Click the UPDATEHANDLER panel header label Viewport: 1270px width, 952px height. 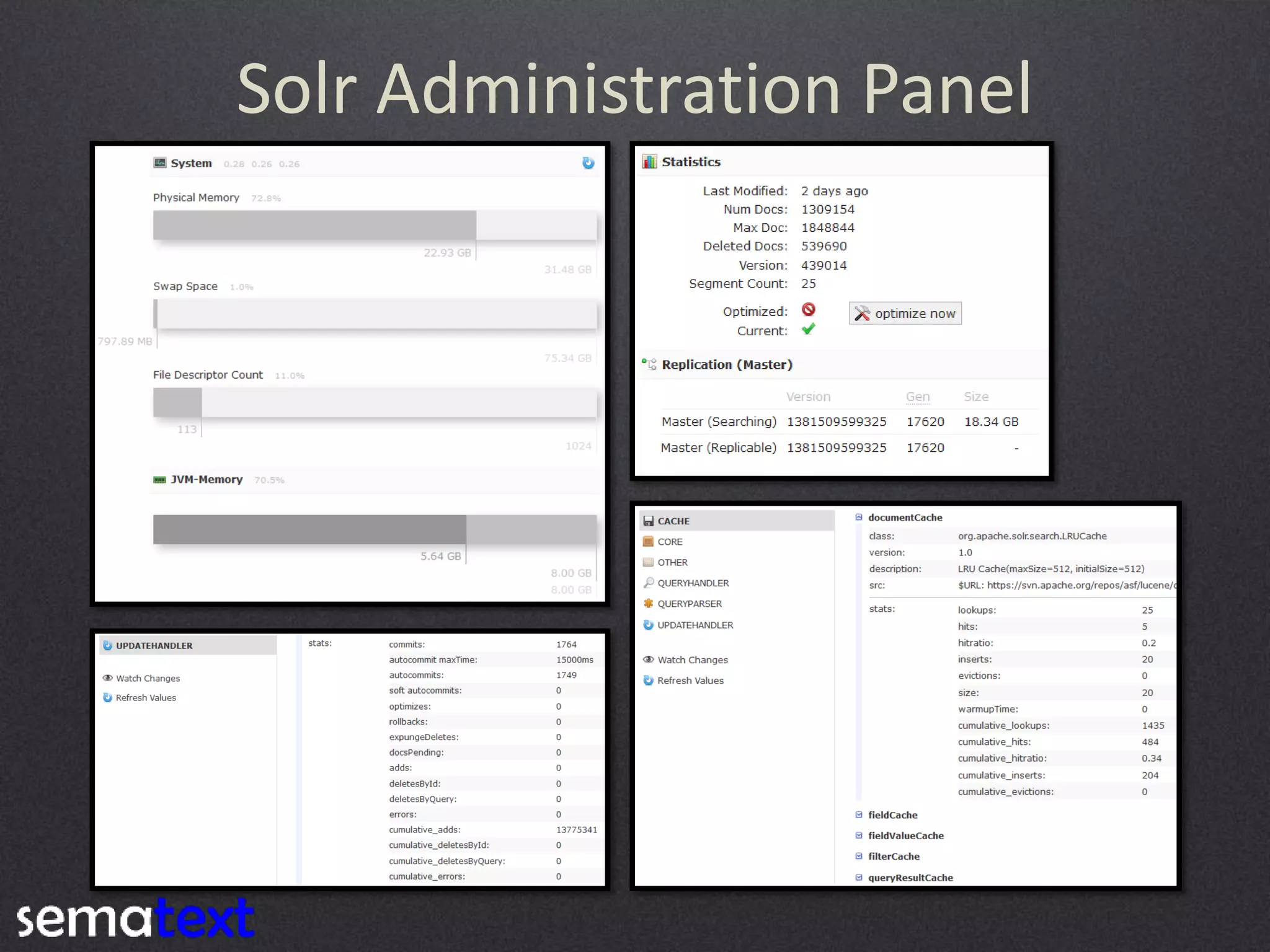pos(154,645)
